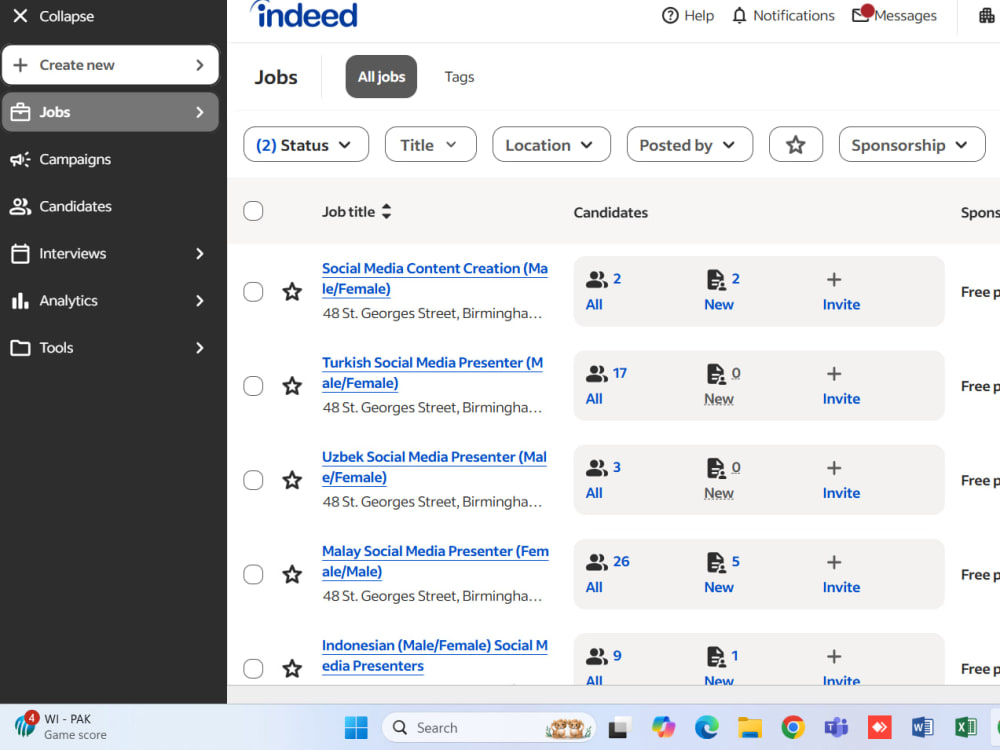Open the Windows Start menu
1000x750 pixels.
click(x=356, y=728)
